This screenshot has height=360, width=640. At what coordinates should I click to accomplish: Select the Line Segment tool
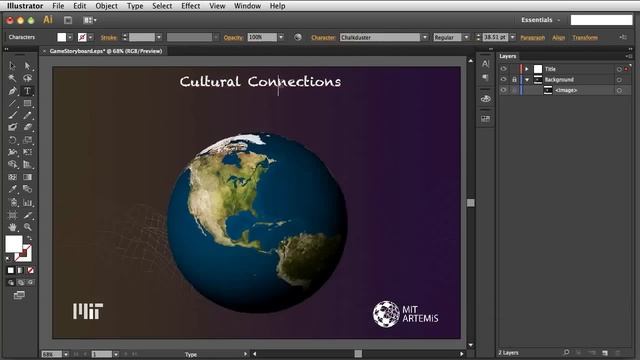pyautogui.click(x=12, y=103)
